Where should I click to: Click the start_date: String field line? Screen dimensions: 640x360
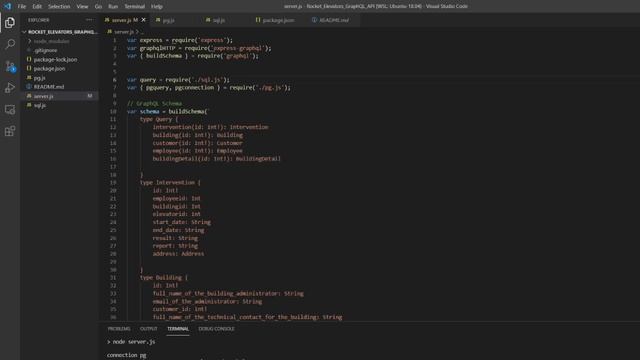click(182, 222)
